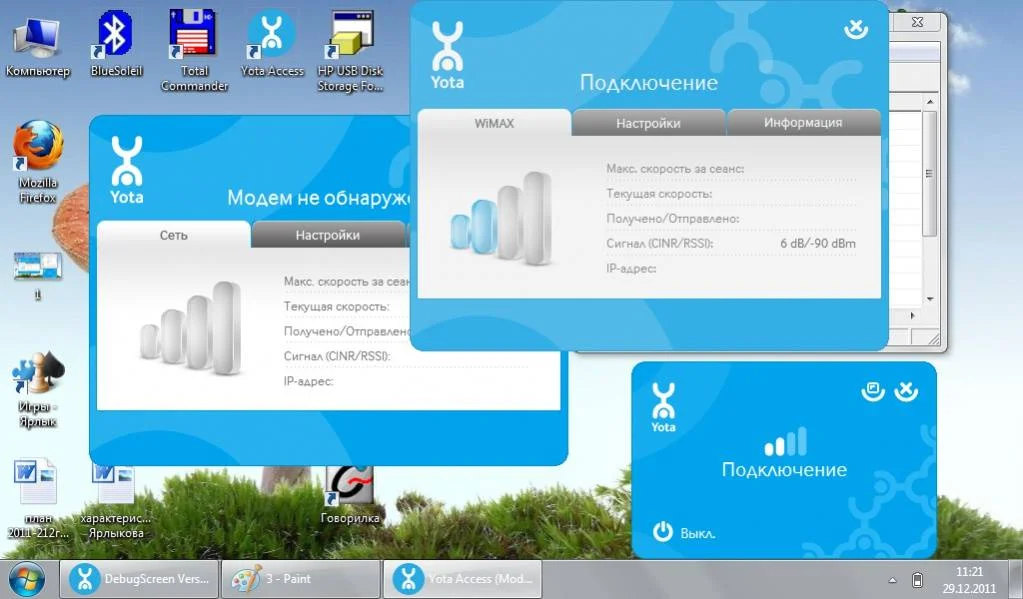Close the large Подключение Yota window

click(856, 29)
